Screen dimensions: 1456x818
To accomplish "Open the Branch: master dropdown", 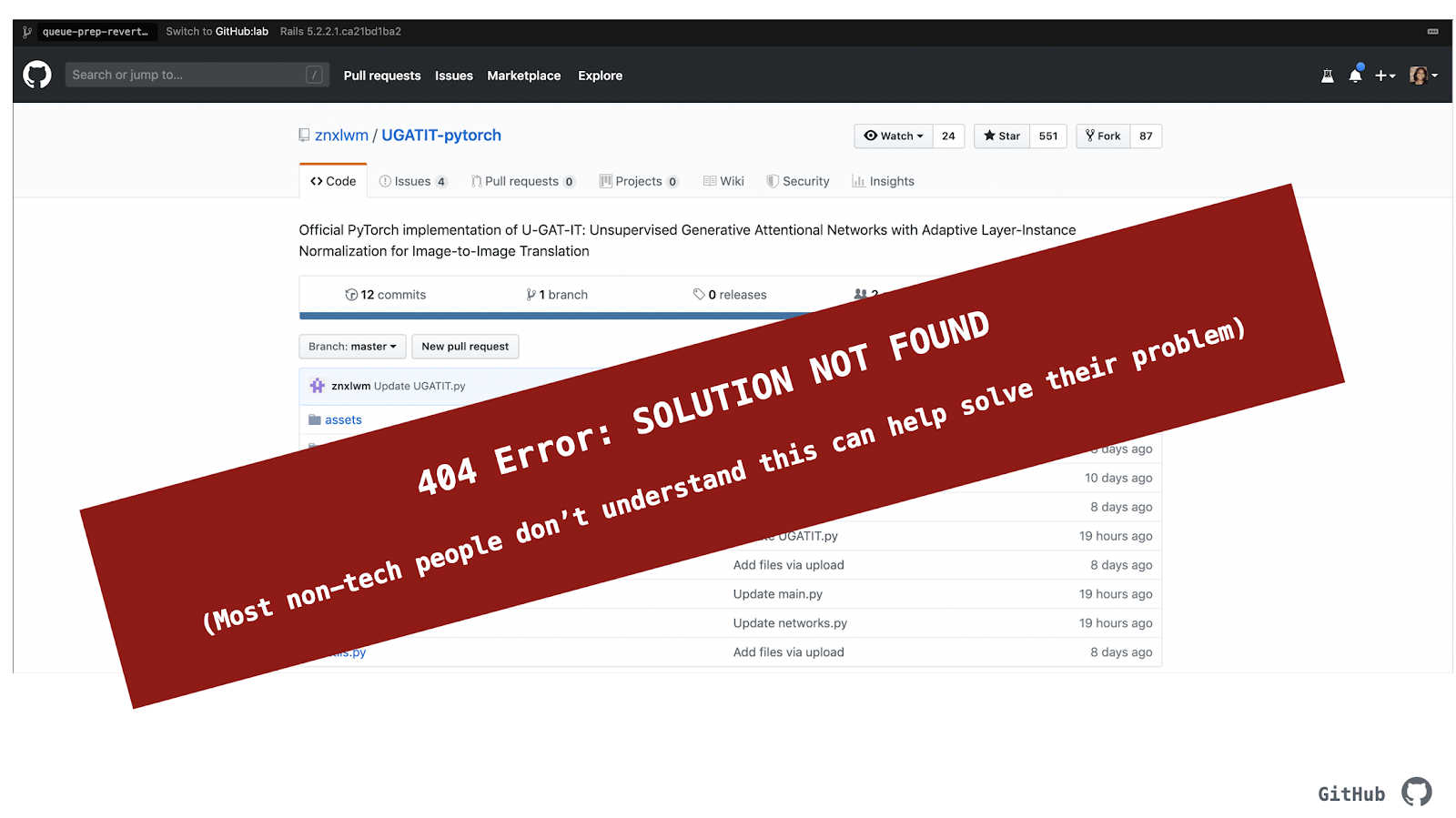I will click(x=352, y=347).
